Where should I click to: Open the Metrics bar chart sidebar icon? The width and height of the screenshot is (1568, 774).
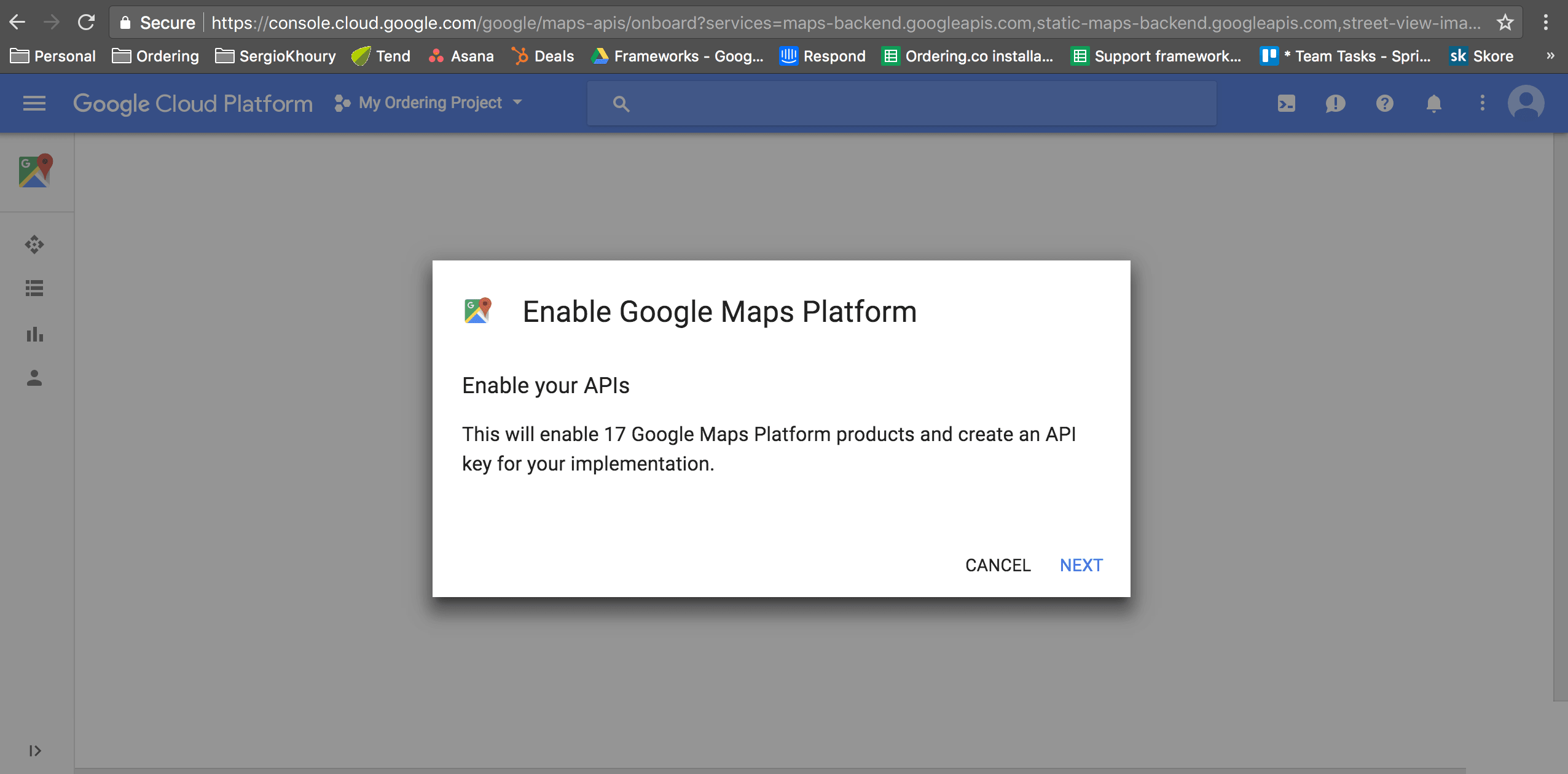pos(34,334)
